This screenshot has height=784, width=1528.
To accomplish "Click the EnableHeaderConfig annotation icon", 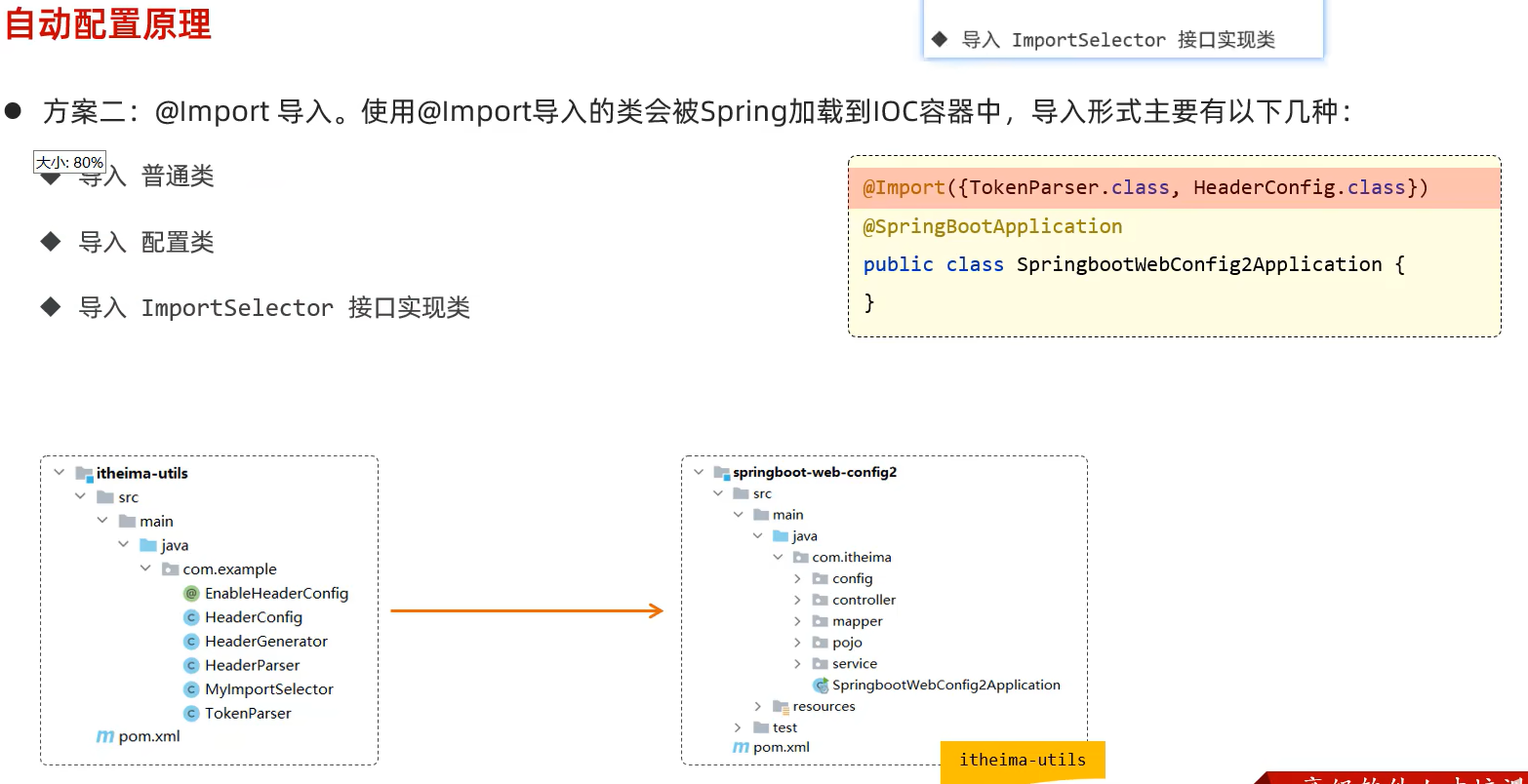I will [191, 593].
